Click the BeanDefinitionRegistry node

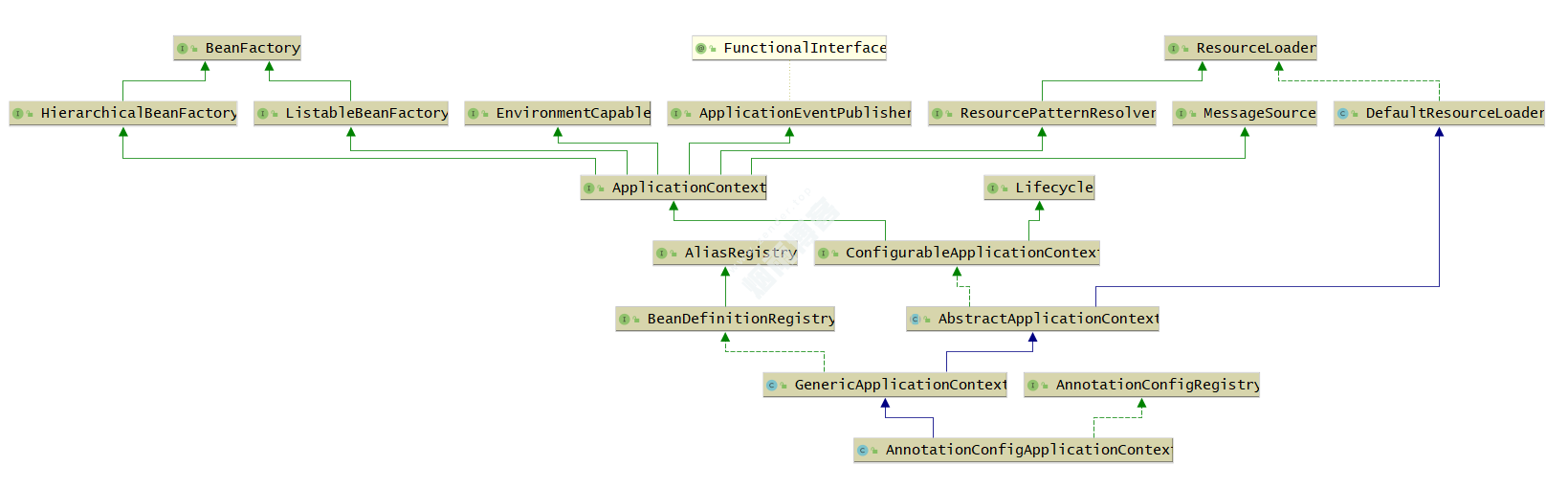725,319
